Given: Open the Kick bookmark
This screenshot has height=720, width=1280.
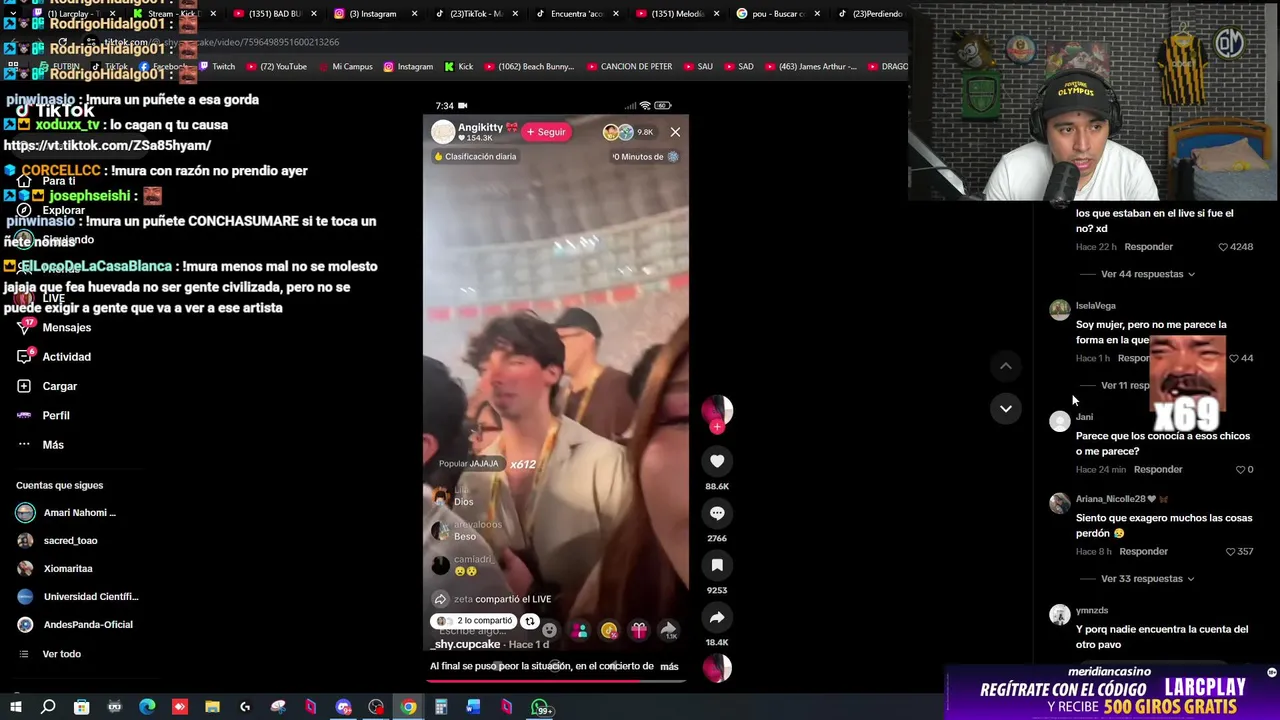Looking at the screenshot, I should click(459, 67).
